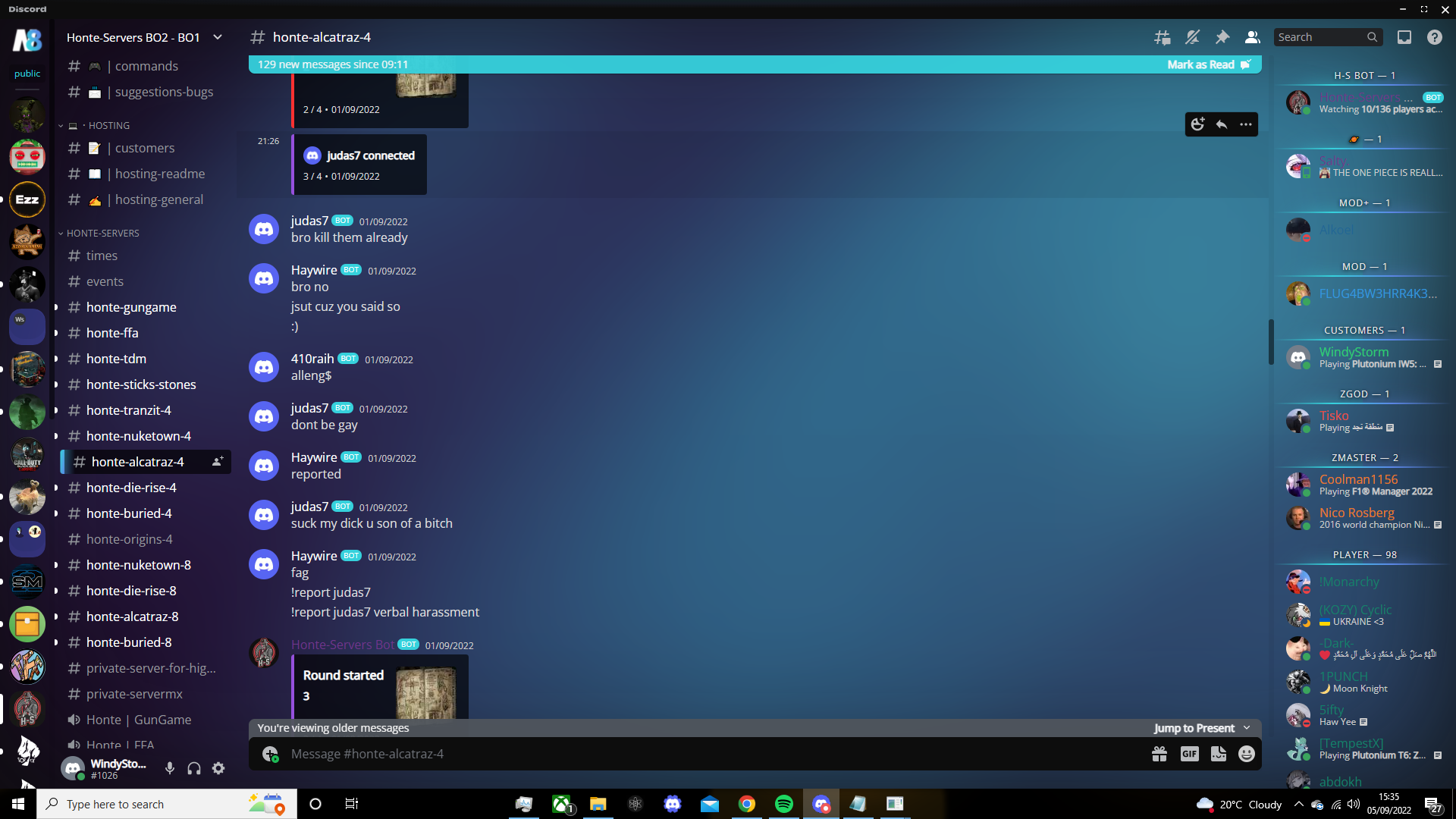This screenshot has width=1456, height=819.
Task: Open Chrome from the taskbar
Action: click(x=747, y=804)
